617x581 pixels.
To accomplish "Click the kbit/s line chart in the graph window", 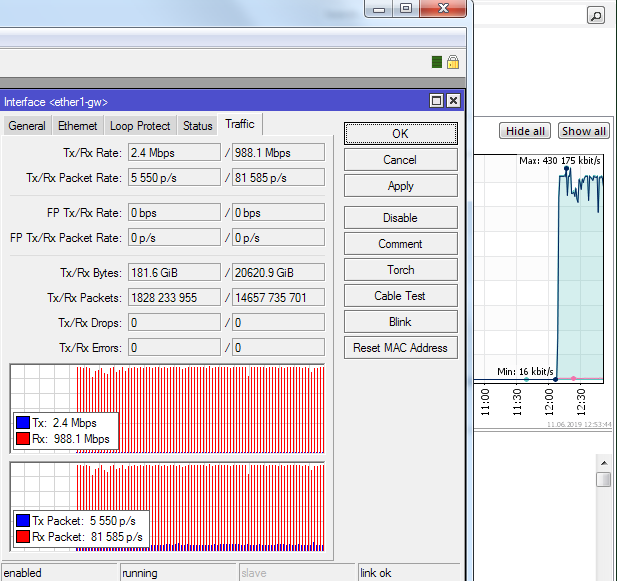I will 538,268.
